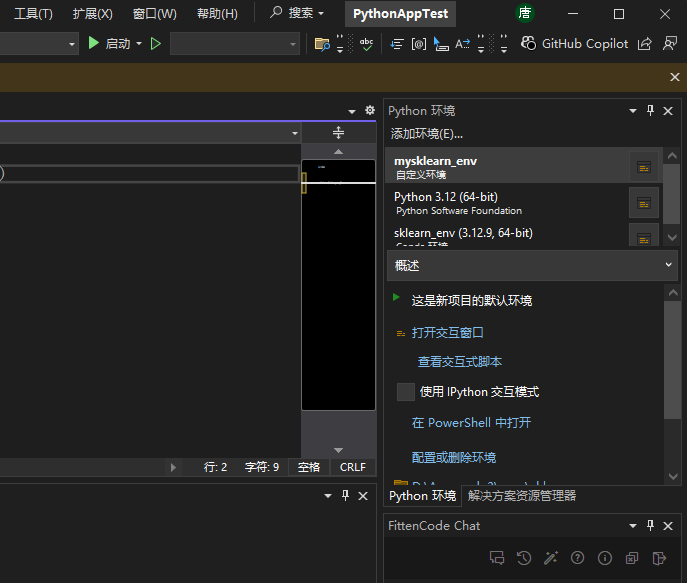The image size is (687, 583).
Task: Click the 配置或删除环境 link
Action: pos(453,457)
